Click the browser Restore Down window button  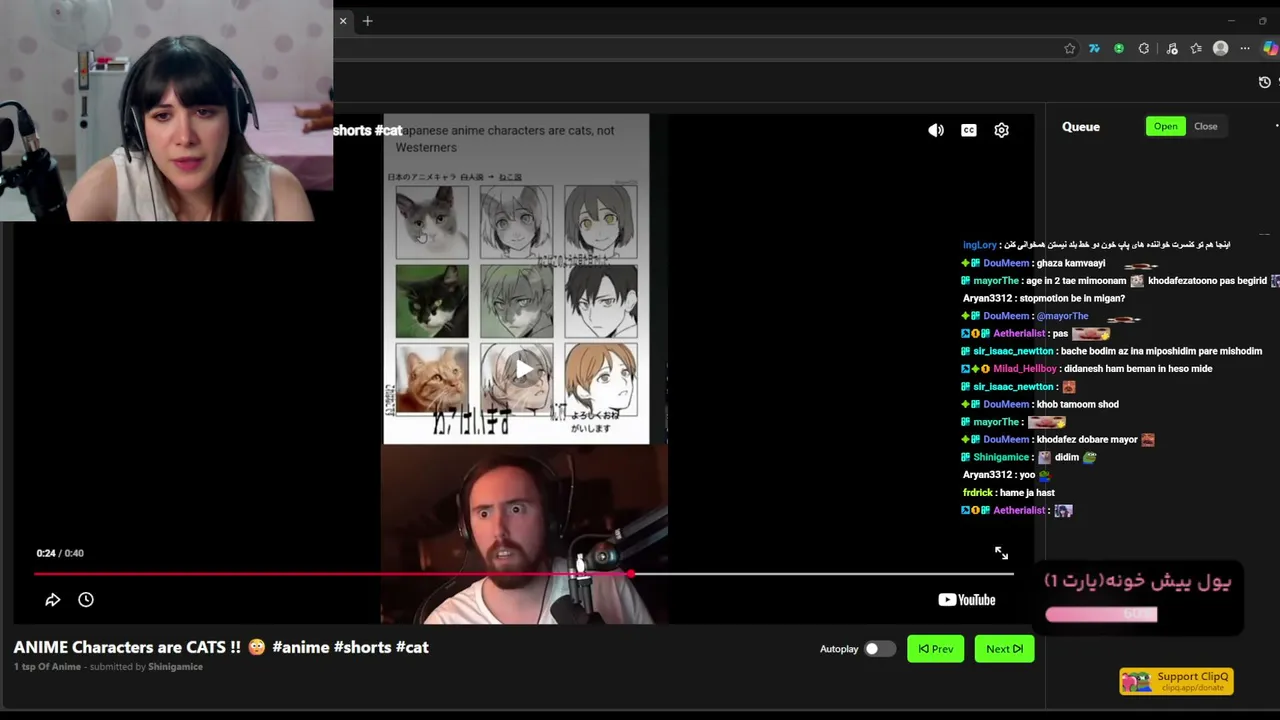[x=1262, y=21]
